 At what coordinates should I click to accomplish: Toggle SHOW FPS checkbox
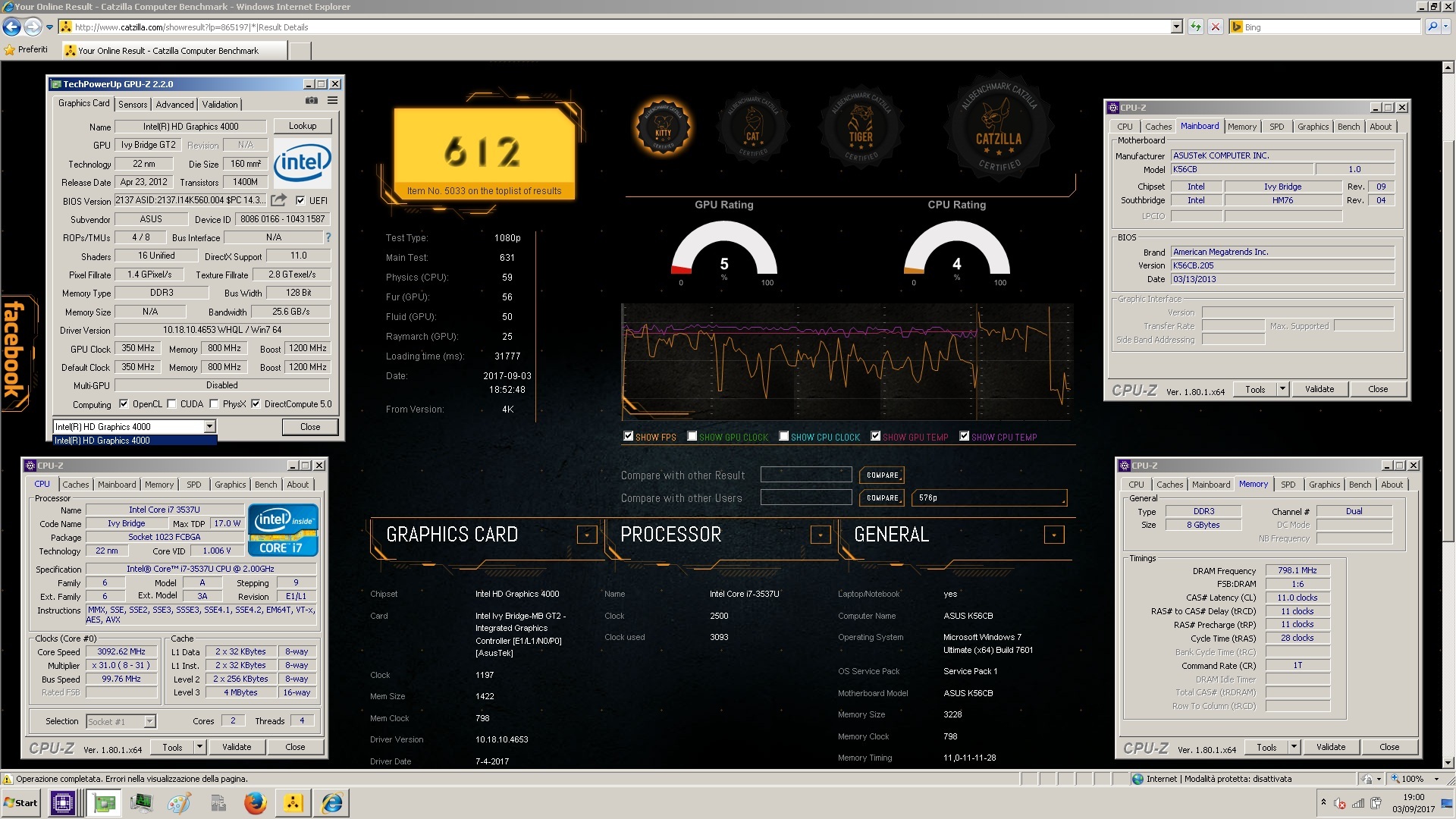pos(628,436)
